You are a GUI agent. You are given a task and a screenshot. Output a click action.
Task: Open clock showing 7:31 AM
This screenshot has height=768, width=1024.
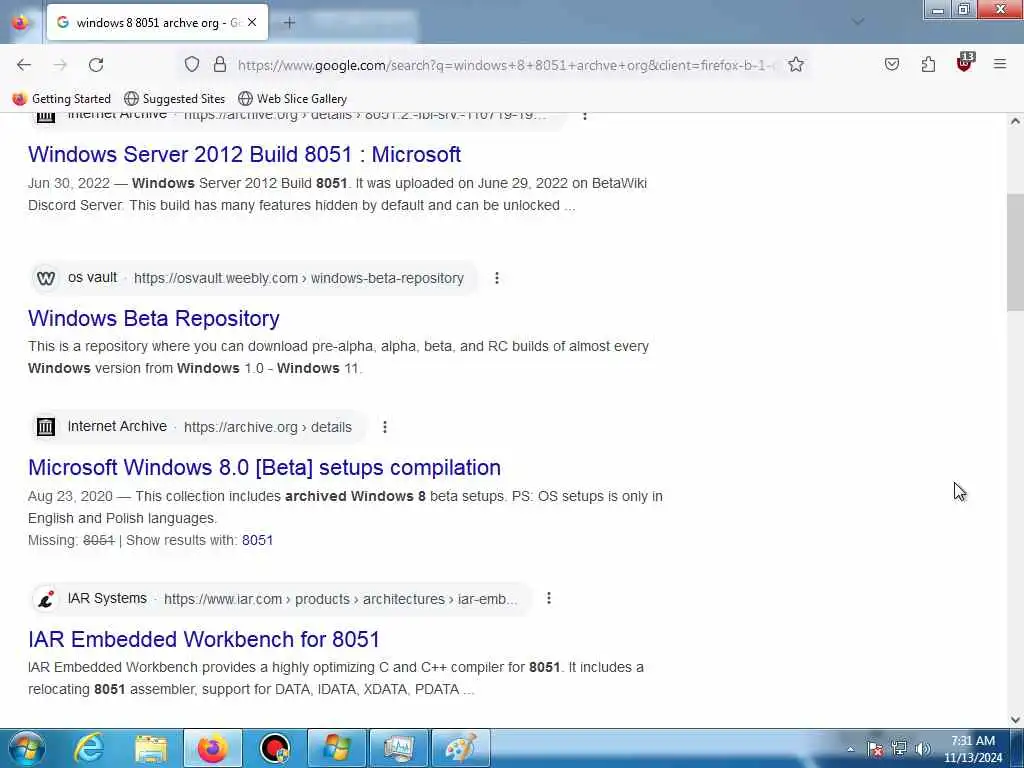click(973, 749)
